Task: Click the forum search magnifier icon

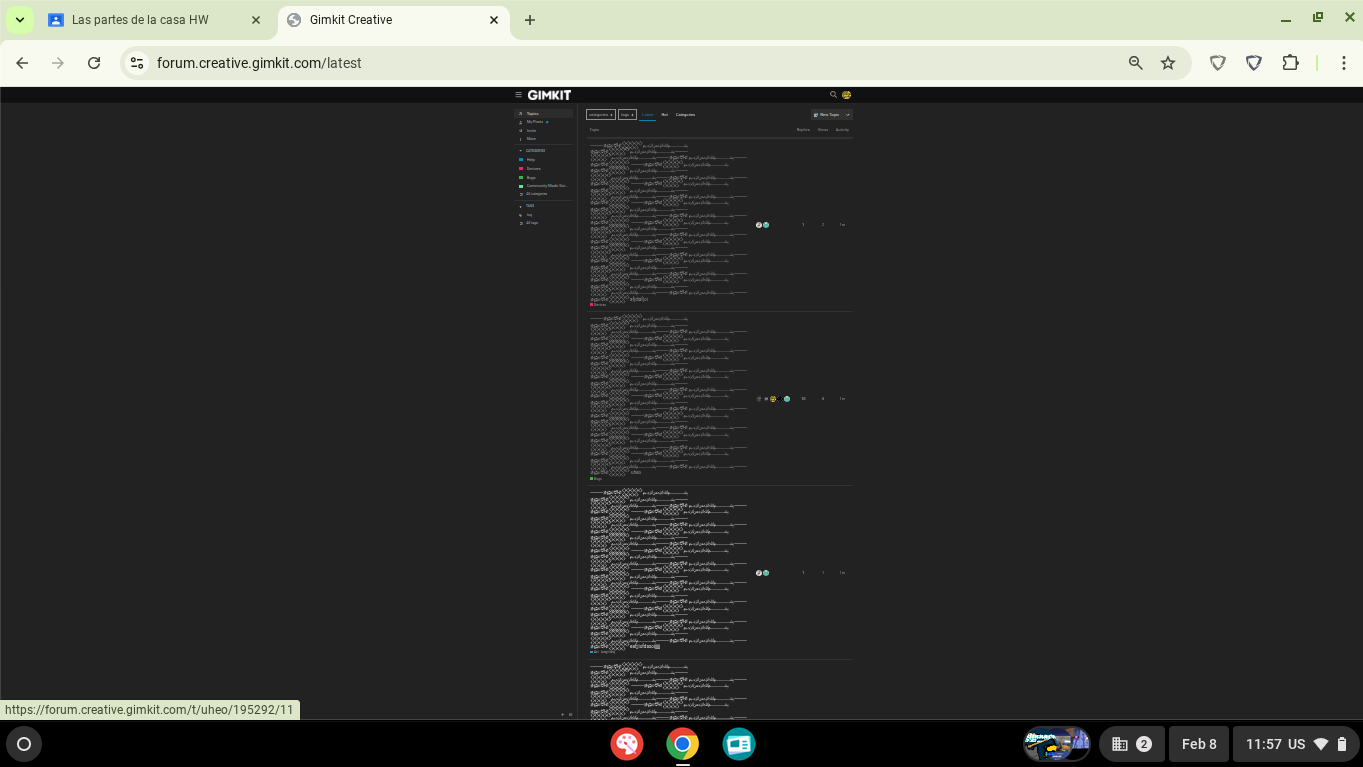Action: pos(833,95)
